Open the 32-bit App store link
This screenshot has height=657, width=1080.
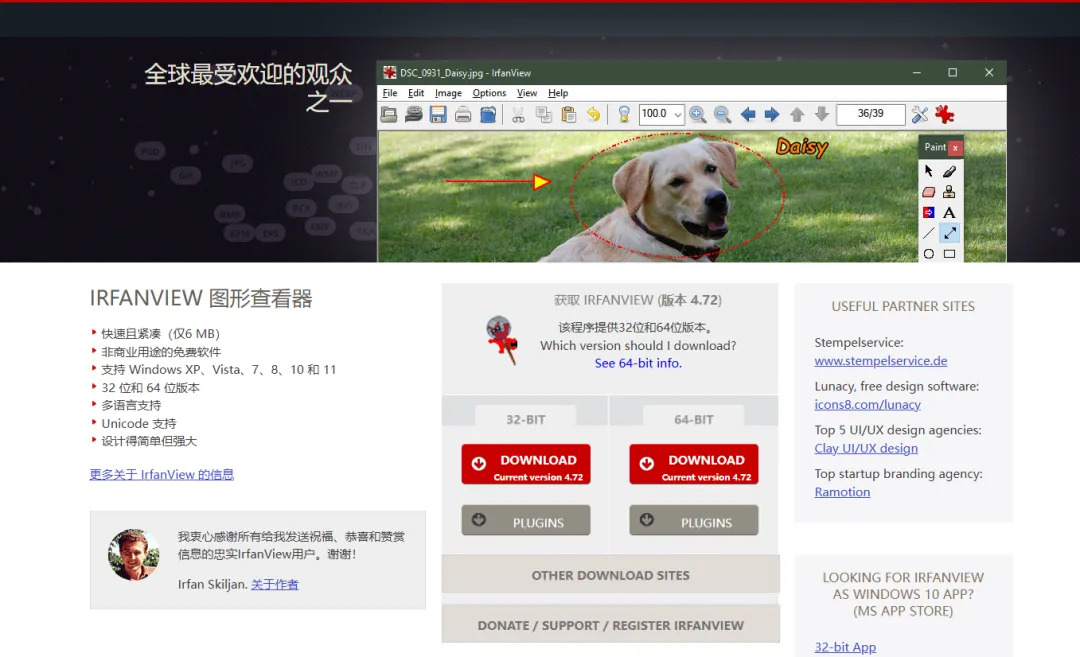click(x=845, y=647)
